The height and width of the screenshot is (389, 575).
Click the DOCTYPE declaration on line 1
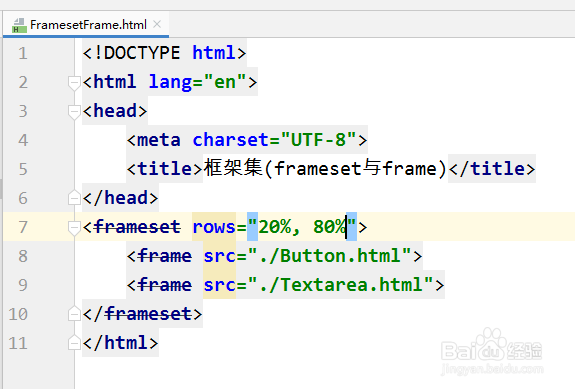(164, 53)
